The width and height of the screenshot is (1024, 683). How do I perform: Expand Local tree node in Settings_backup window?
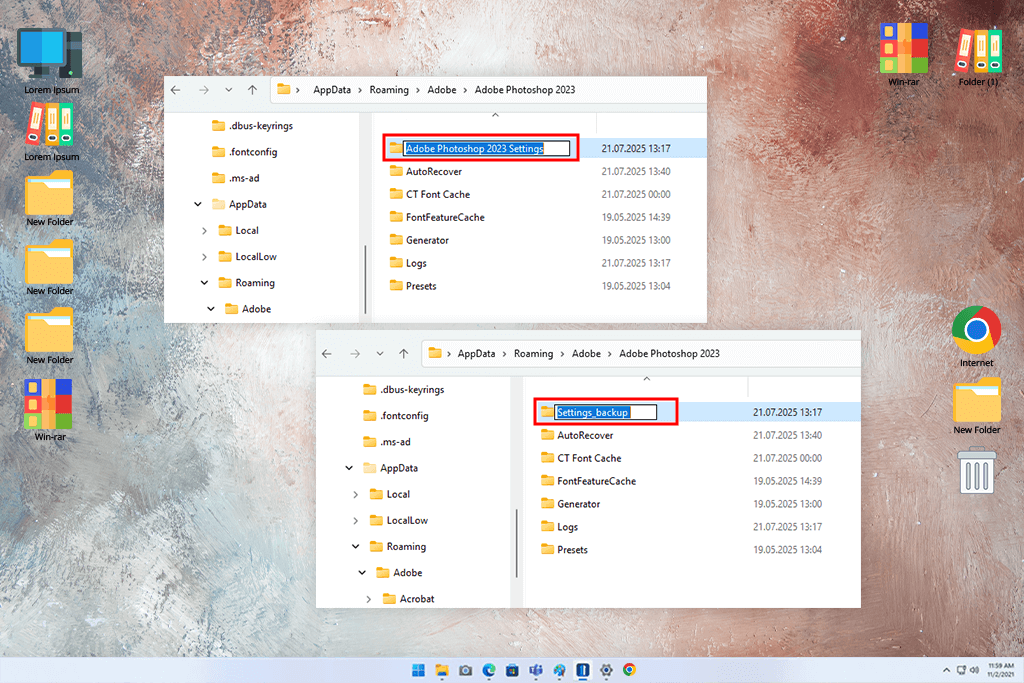click(355, 494)
